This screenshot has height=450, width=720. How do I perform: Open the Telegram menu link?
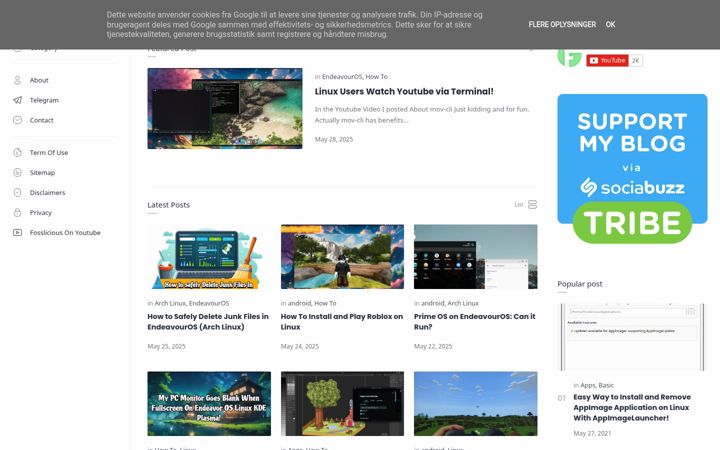click(x=44, y=100)
